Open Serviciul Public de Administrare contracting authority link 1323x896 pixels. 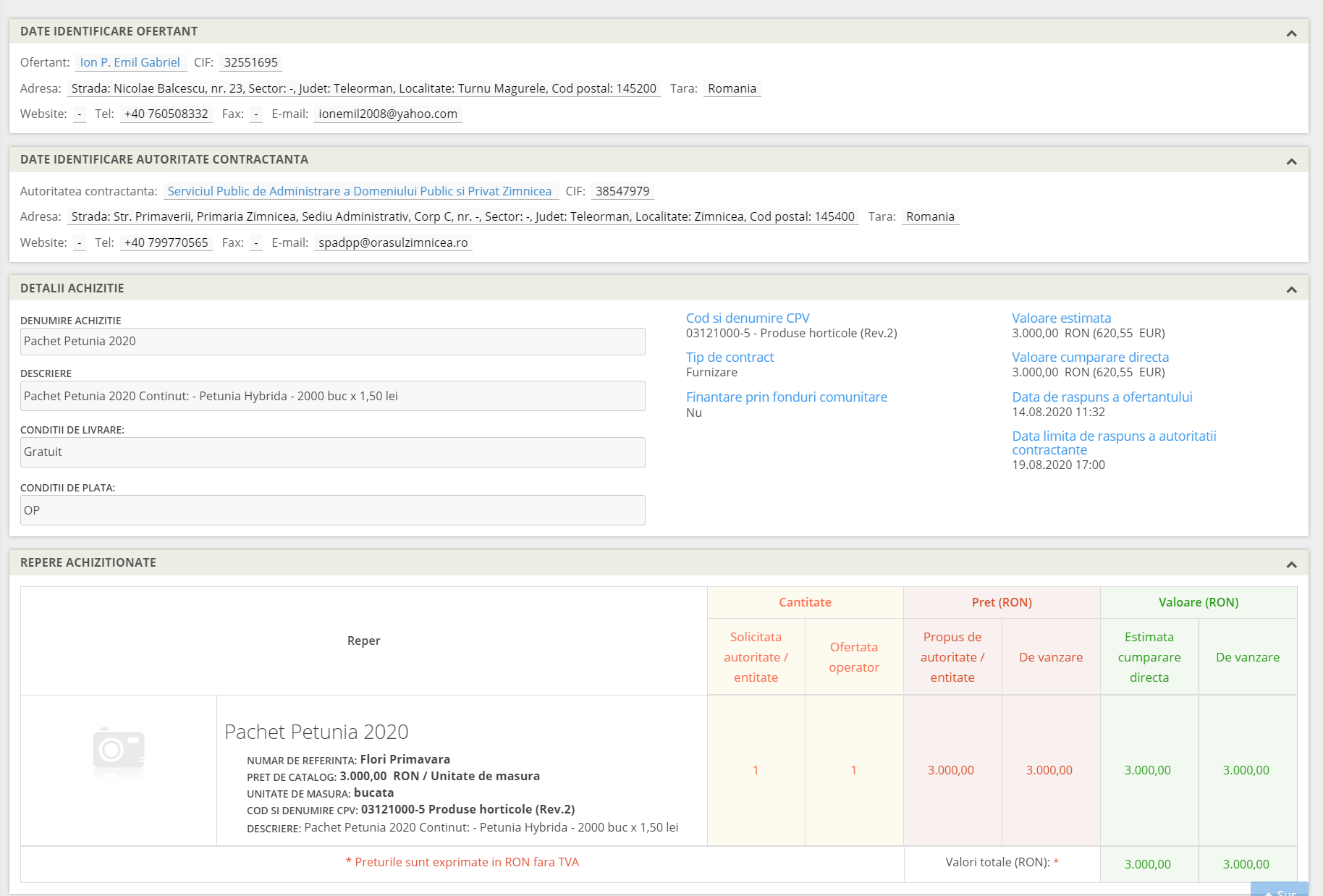360,191
